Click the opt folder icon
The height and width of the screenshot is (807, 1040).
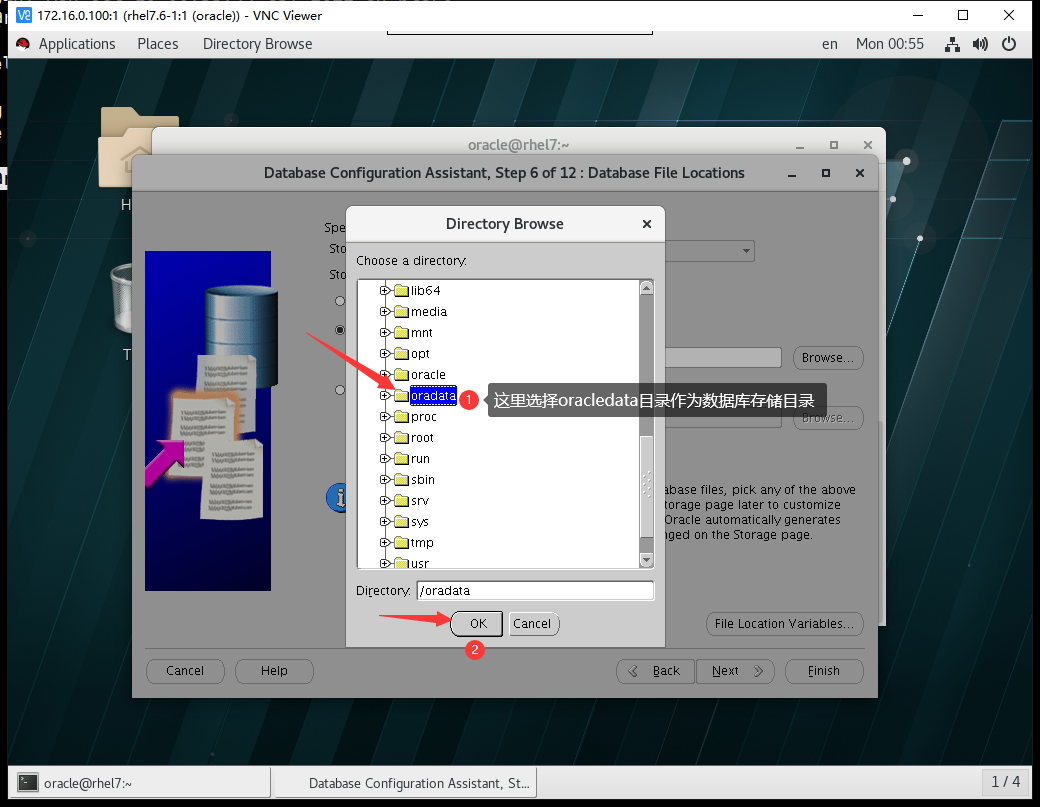401,353
